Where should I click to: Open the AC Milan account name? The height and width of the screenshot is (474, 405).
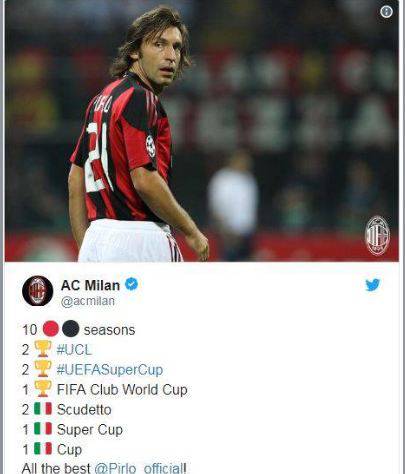[x=90, y=285]
